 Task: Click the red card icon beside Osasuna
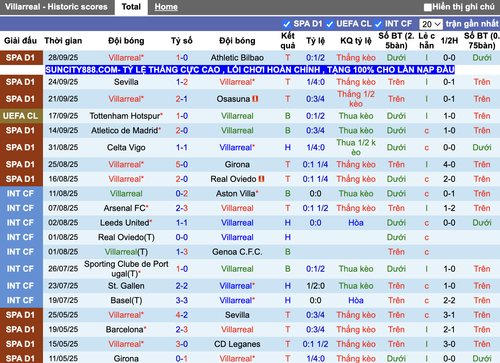255,99
